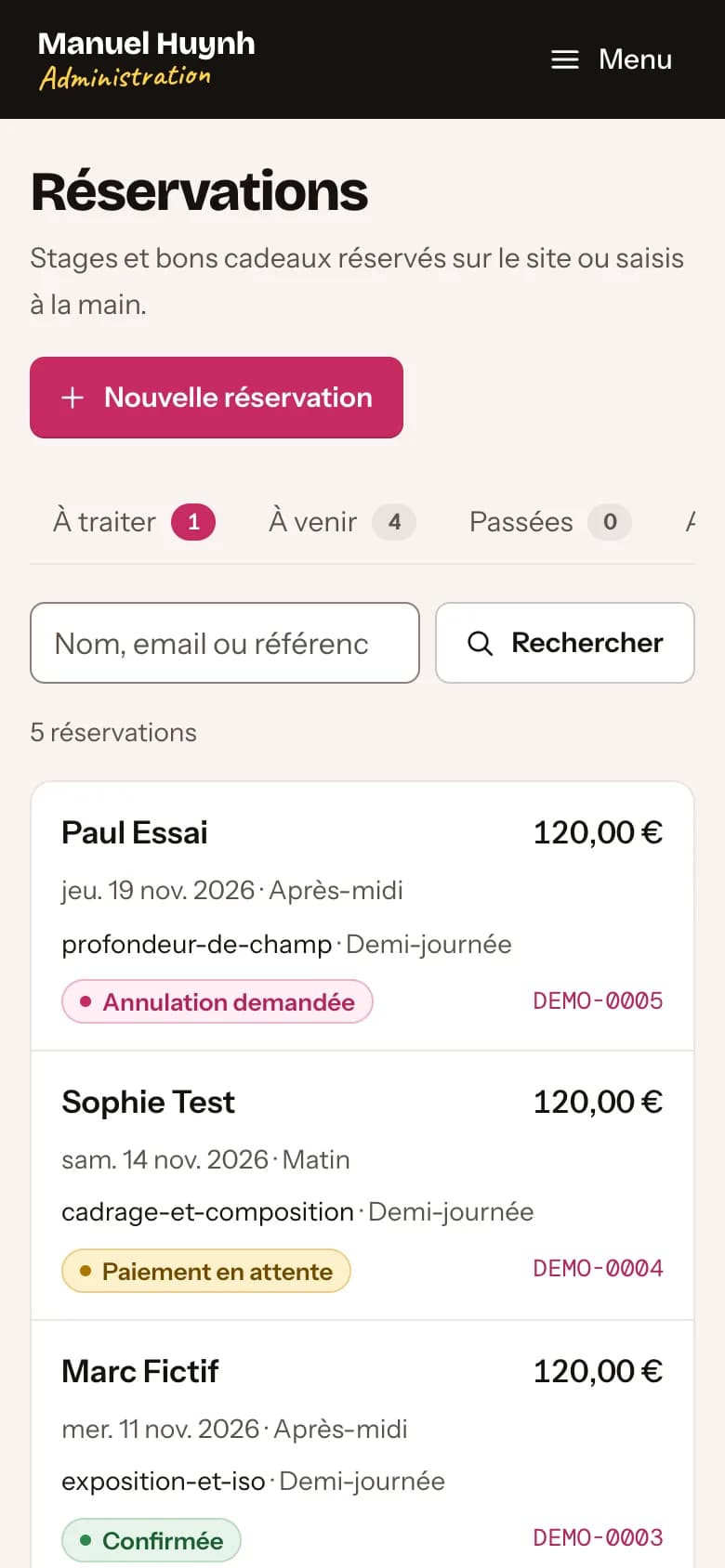Screen dimensions: 725x1568
Task: Switch to the À venir tab
Action: pyautogui.click(x=342, y=522)
